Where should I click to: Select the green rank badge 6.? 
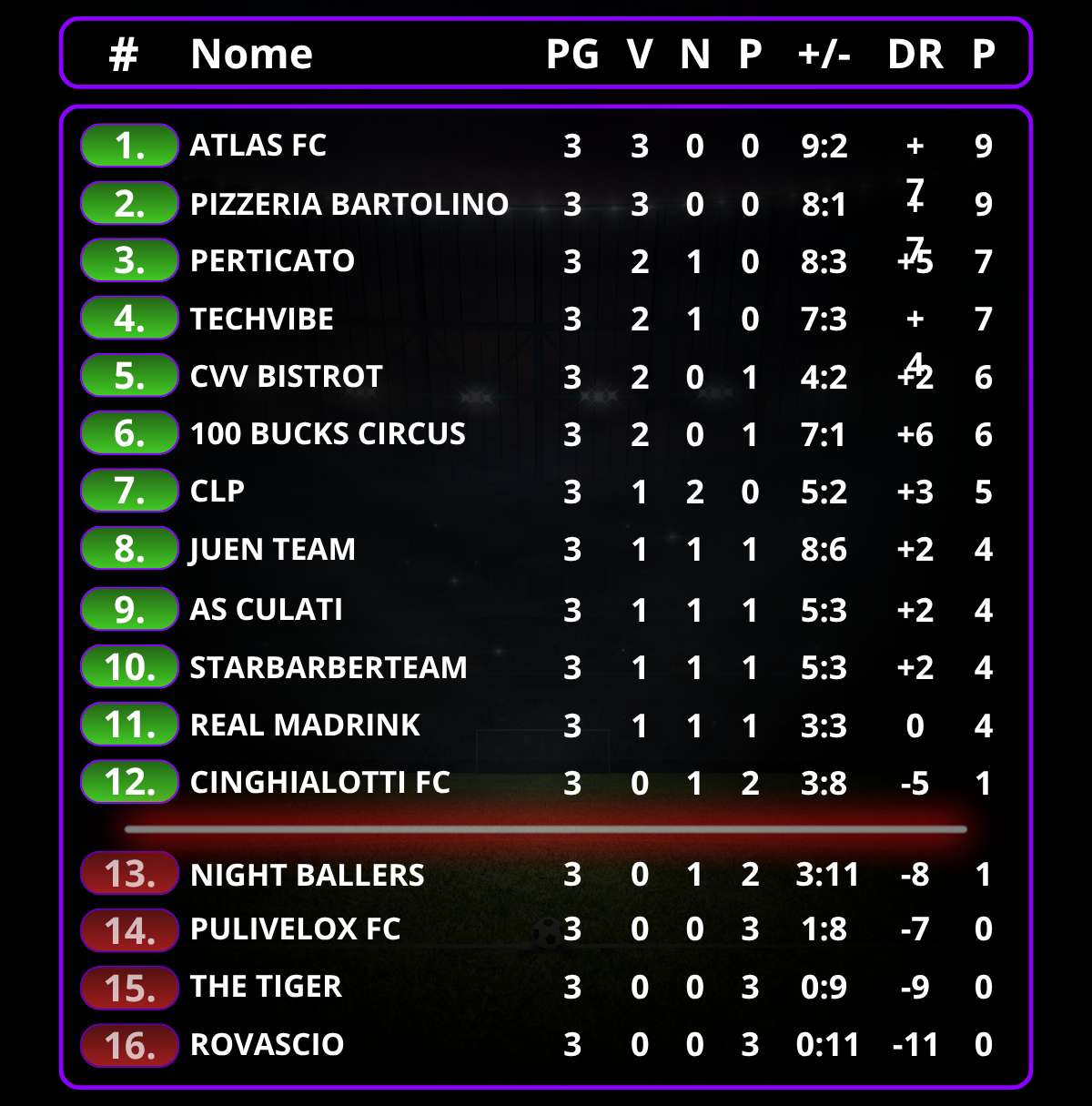coord(129,433)
